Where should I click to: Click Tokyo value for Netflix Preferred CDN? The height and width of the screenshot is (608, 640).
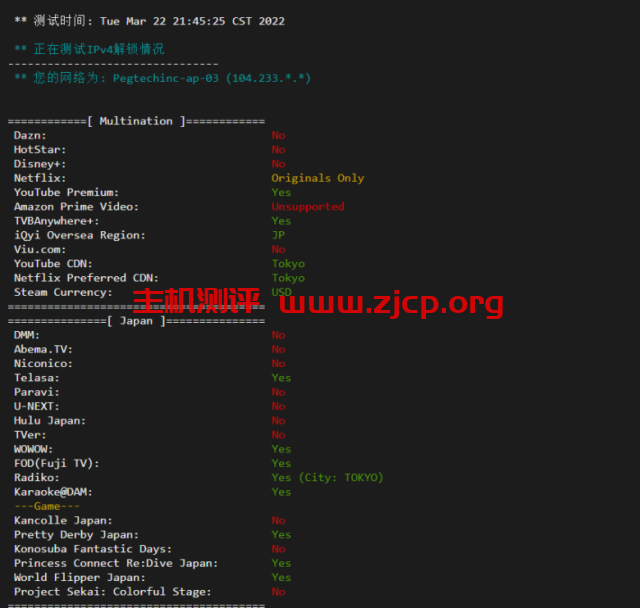click(x=289, y=278)
